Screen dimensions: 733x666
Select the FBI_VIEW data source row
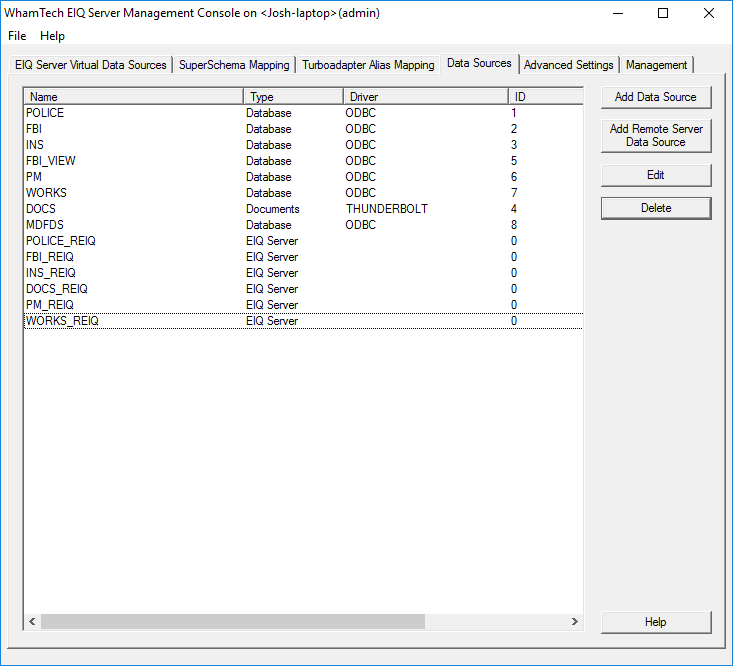pyautogui.click(x=303, y=161)
